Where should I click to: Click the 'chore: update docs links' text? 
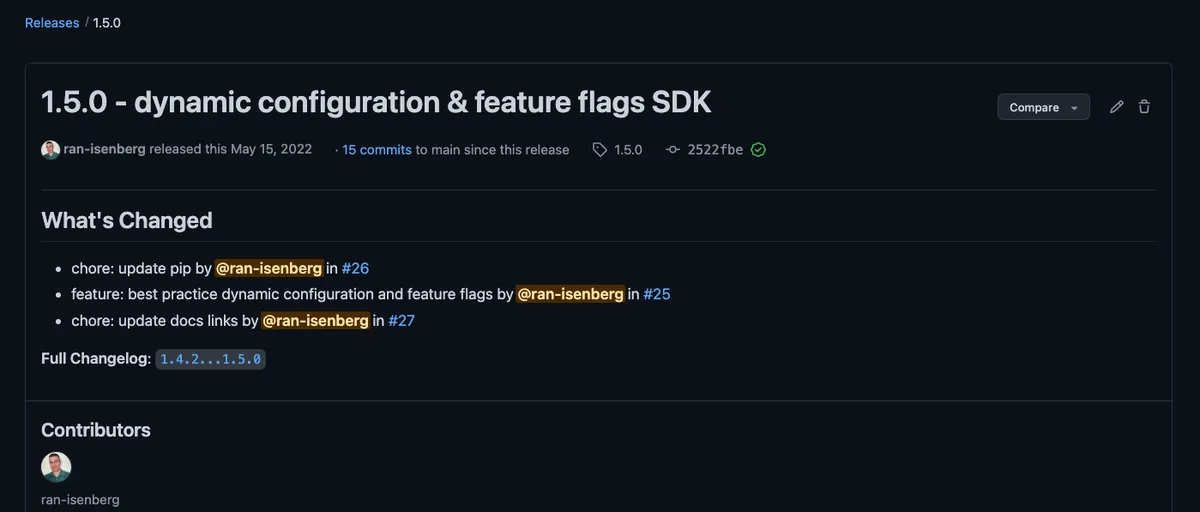tap(155, 320)
